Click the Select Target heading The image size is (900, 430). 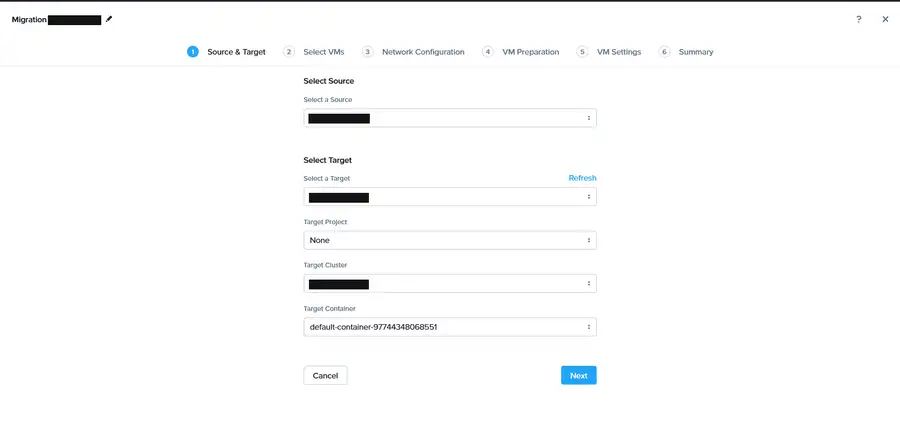click(x=328, y=160)
